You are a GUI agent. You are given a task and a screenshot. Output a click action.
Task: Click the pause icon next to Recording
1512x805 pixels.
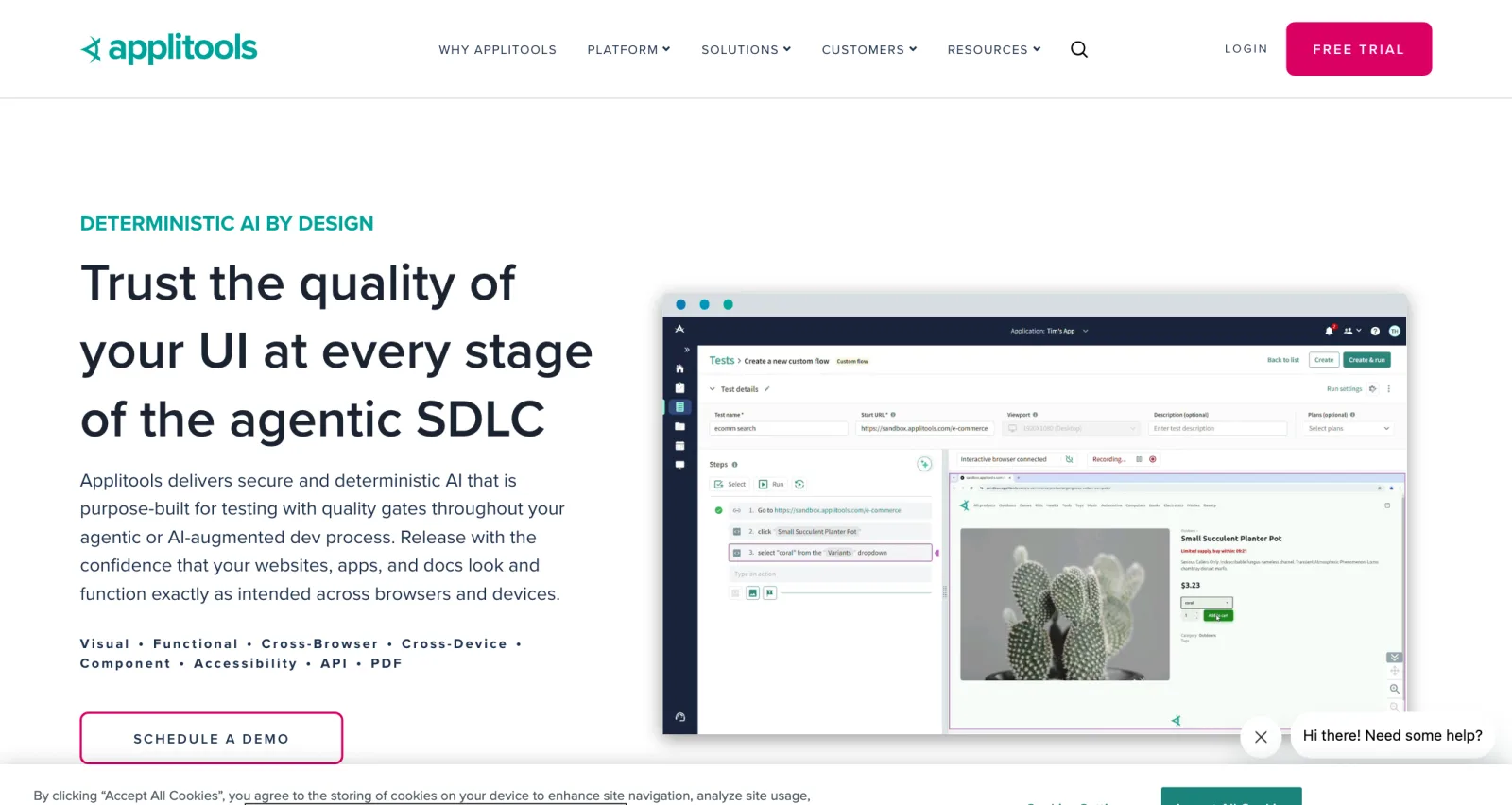[x=1139, y=459]
